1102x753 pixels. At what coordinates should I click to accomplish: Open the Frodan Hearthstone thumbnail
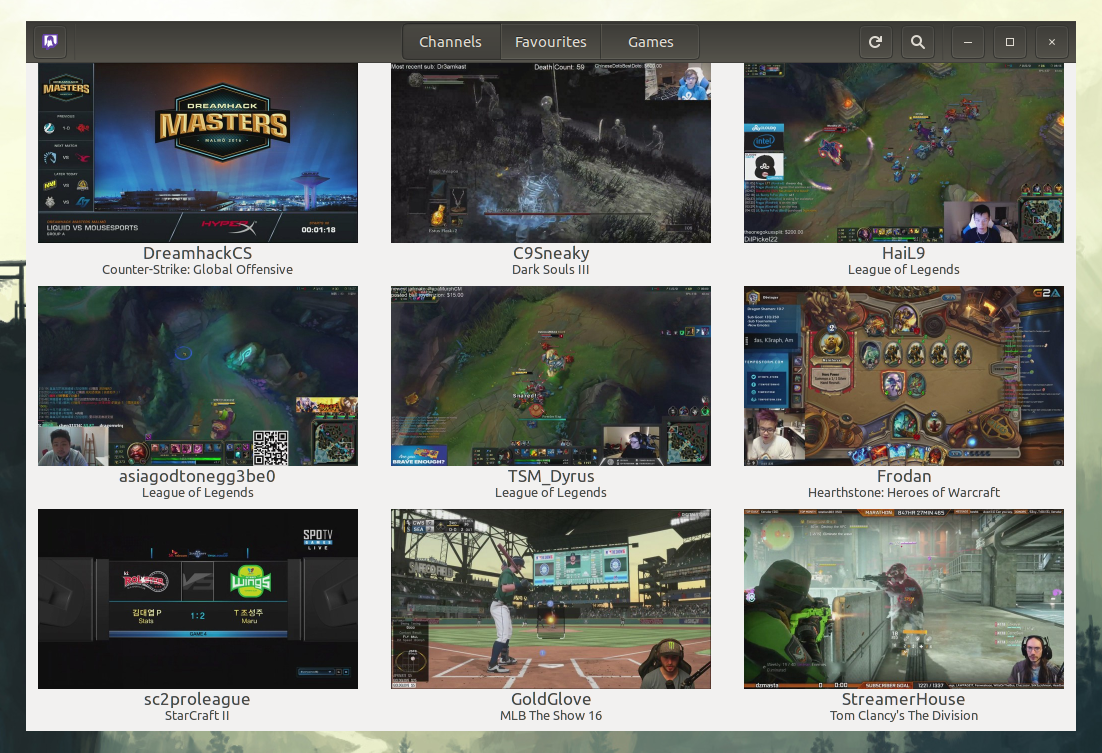point(904,375)
